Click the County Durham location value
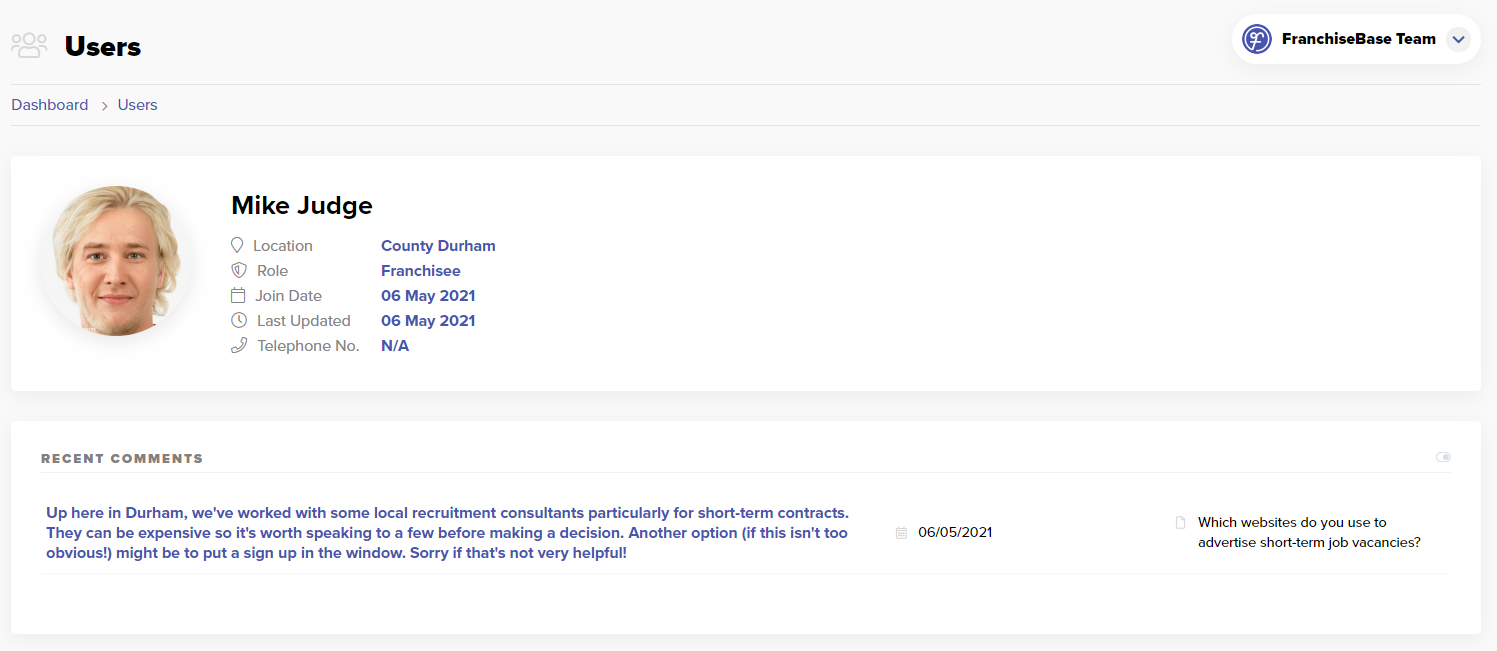The height and width of the screenshot is (651, 1497). [438, 246]
